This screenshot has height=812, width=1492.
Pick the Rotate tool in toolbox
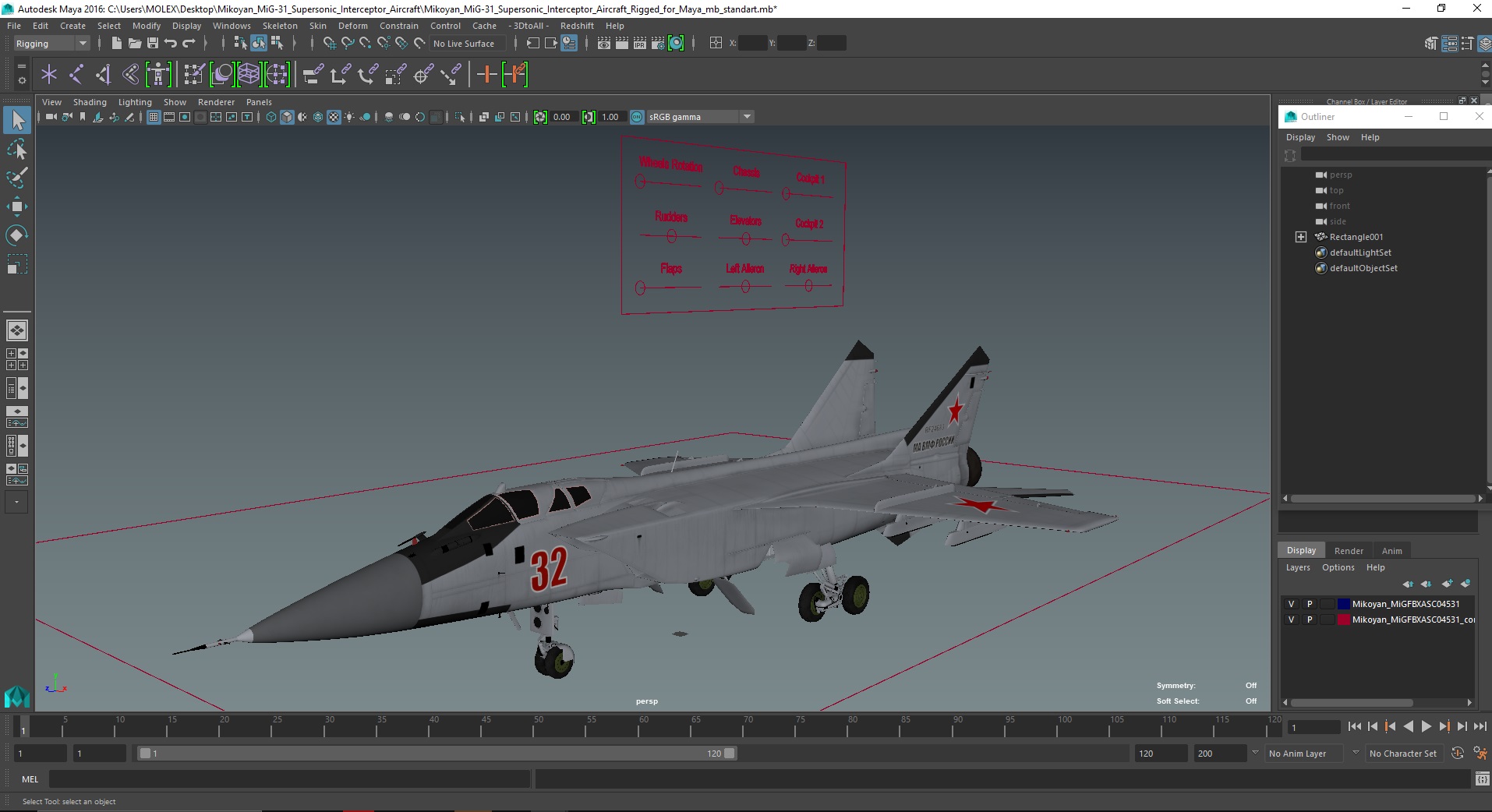tap(17, 235)
